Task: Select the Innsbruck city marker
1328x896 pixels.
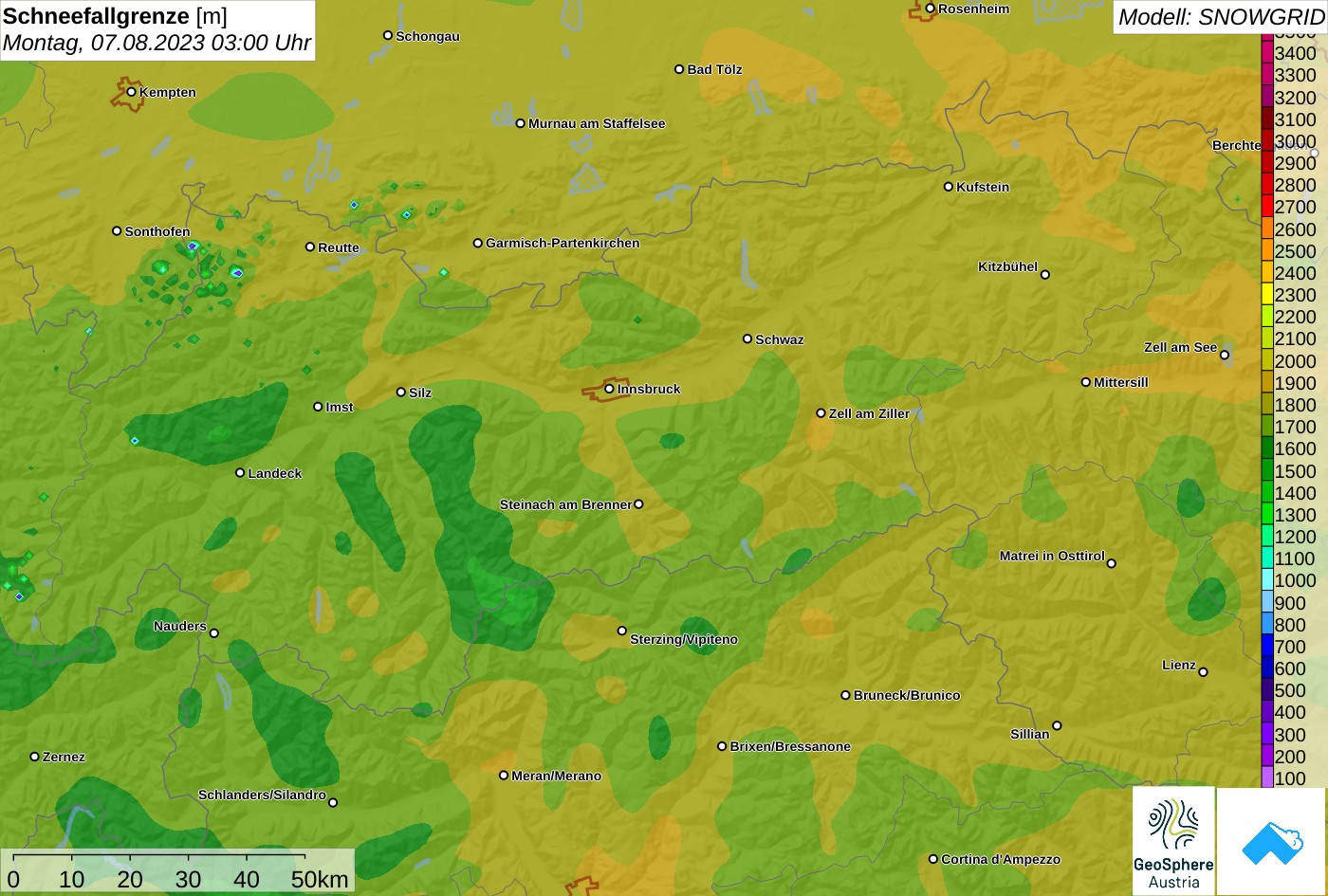Action: pos(609,389)
